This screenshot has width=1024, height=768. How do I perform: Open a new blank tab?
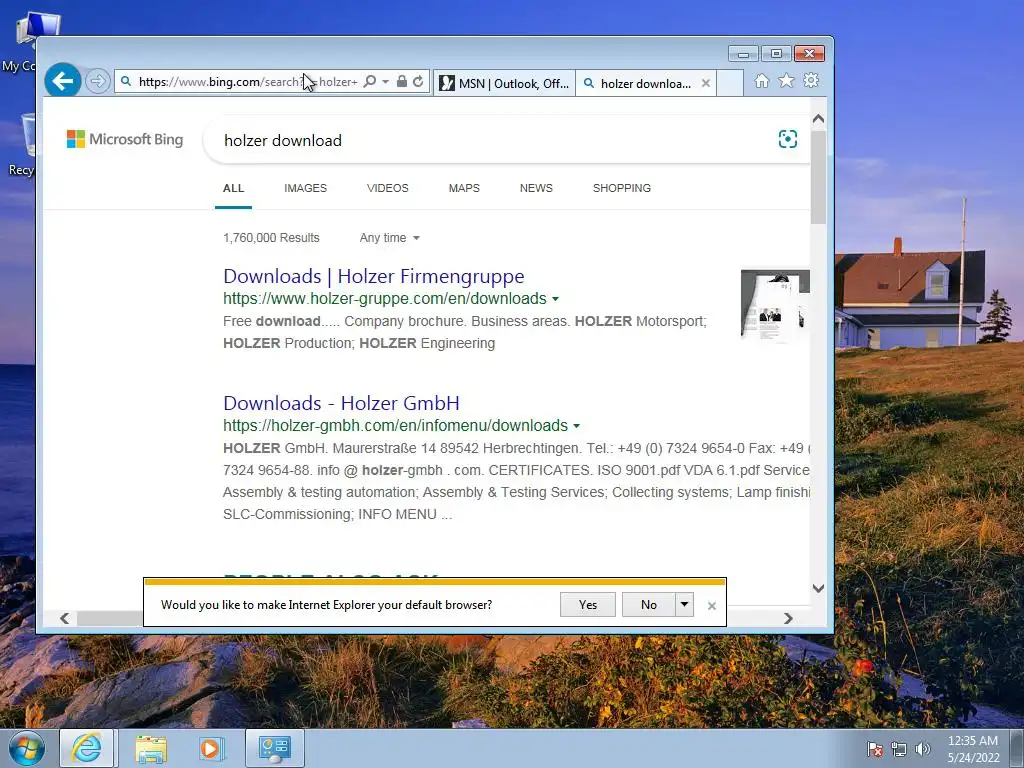click(x=730, y=83)
